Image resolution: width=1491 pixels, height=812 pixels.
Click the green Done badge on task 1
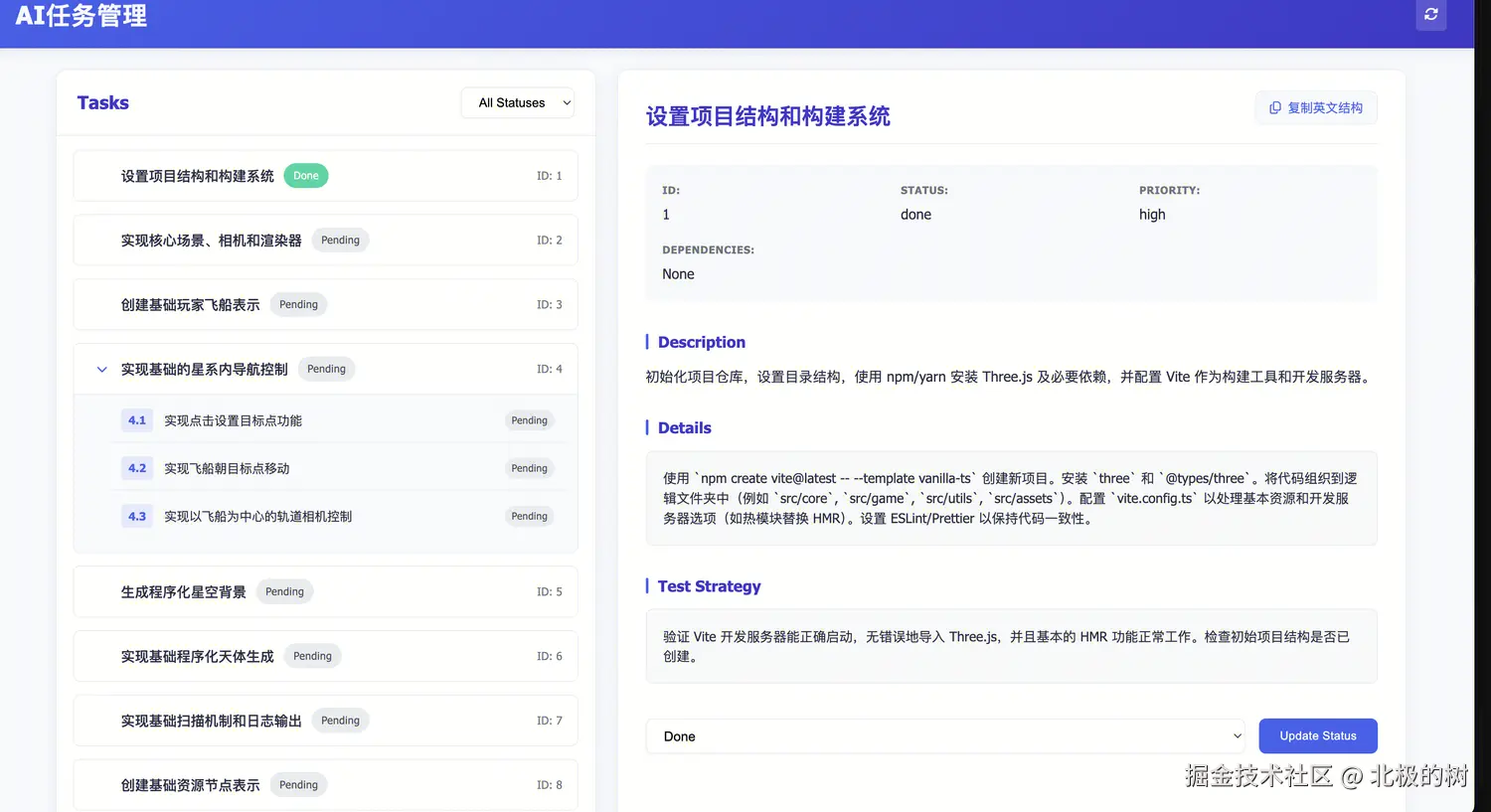coord(306,176)
